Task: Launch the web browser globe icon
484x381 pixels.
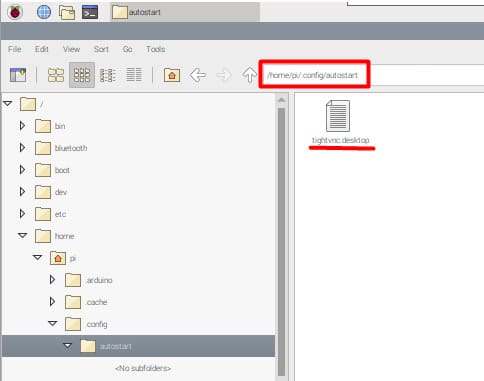Action: [x=44, y=12]
